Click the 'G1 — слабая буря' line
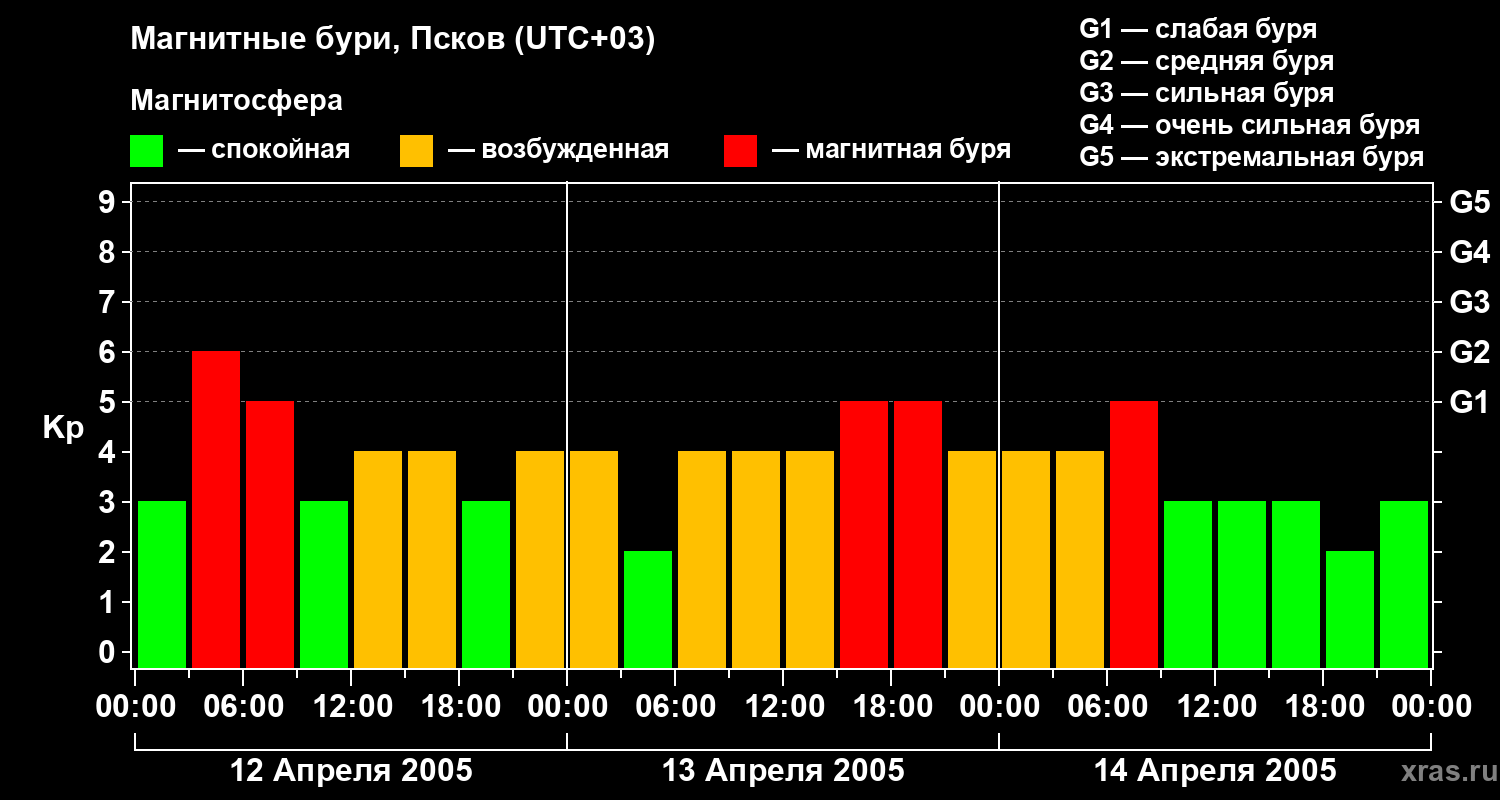 (x=1198, y=29)
